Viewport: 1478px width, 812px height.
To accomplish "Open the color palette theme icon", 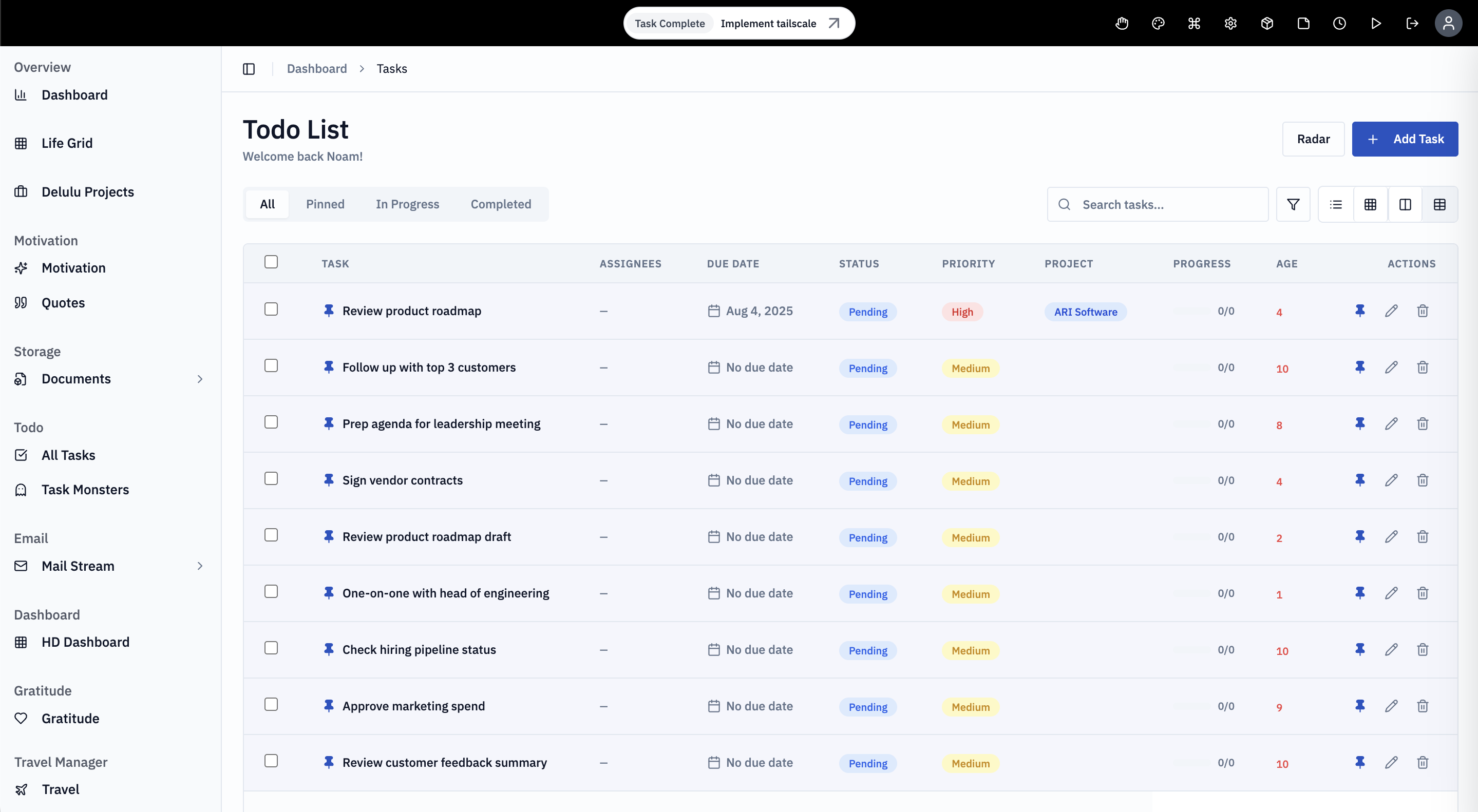I will pos(1158,24).
